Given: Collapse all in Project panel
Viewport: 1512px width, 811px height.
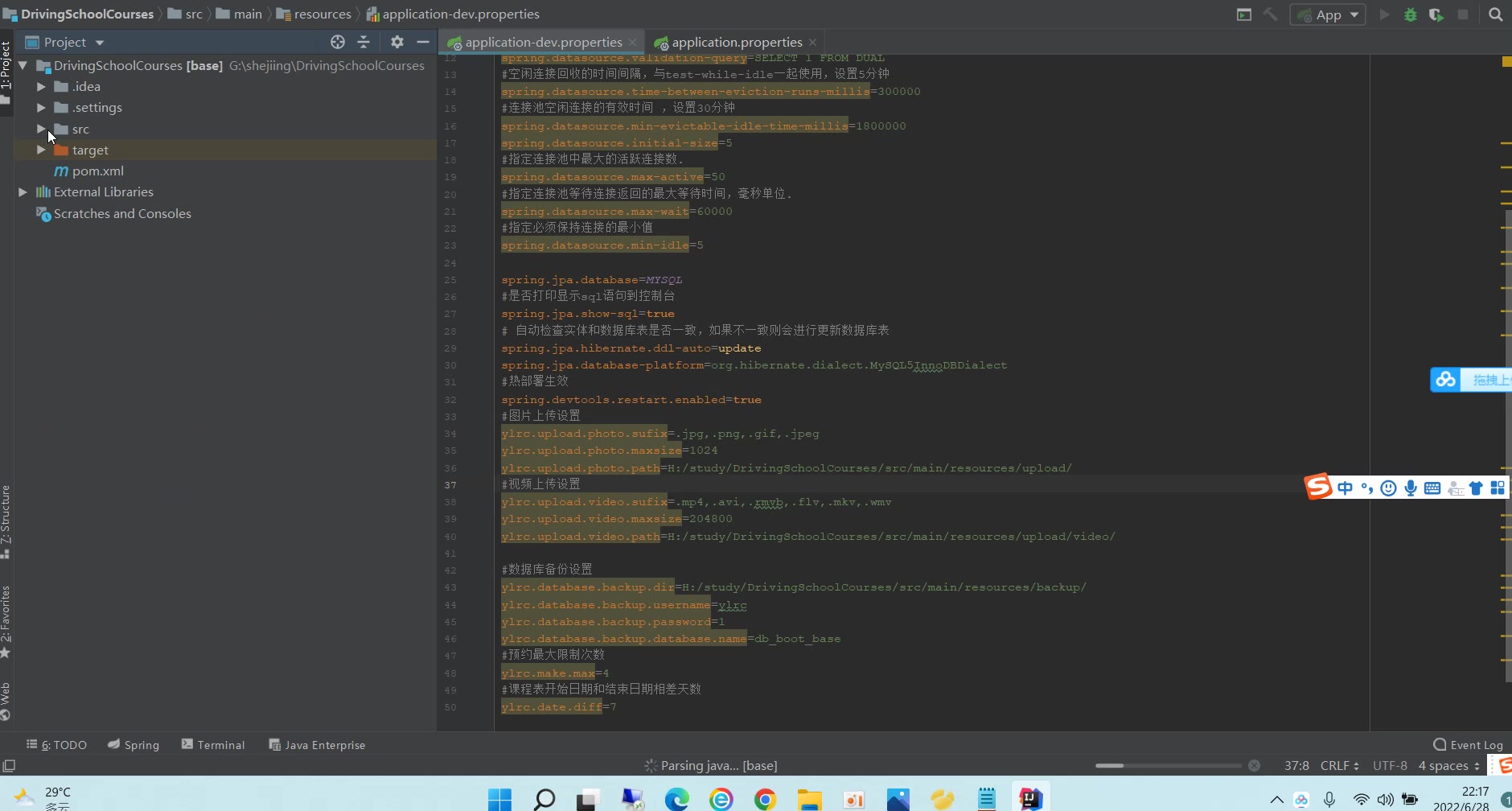Looking at the screenshot, I should click(364, 42).
